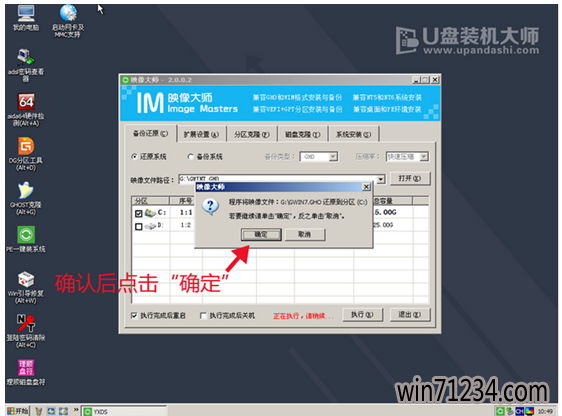Viewport: 562px width, 416px height.
Task: Cancel the restore with 取消 button
Action: click(x=305, y=235)
